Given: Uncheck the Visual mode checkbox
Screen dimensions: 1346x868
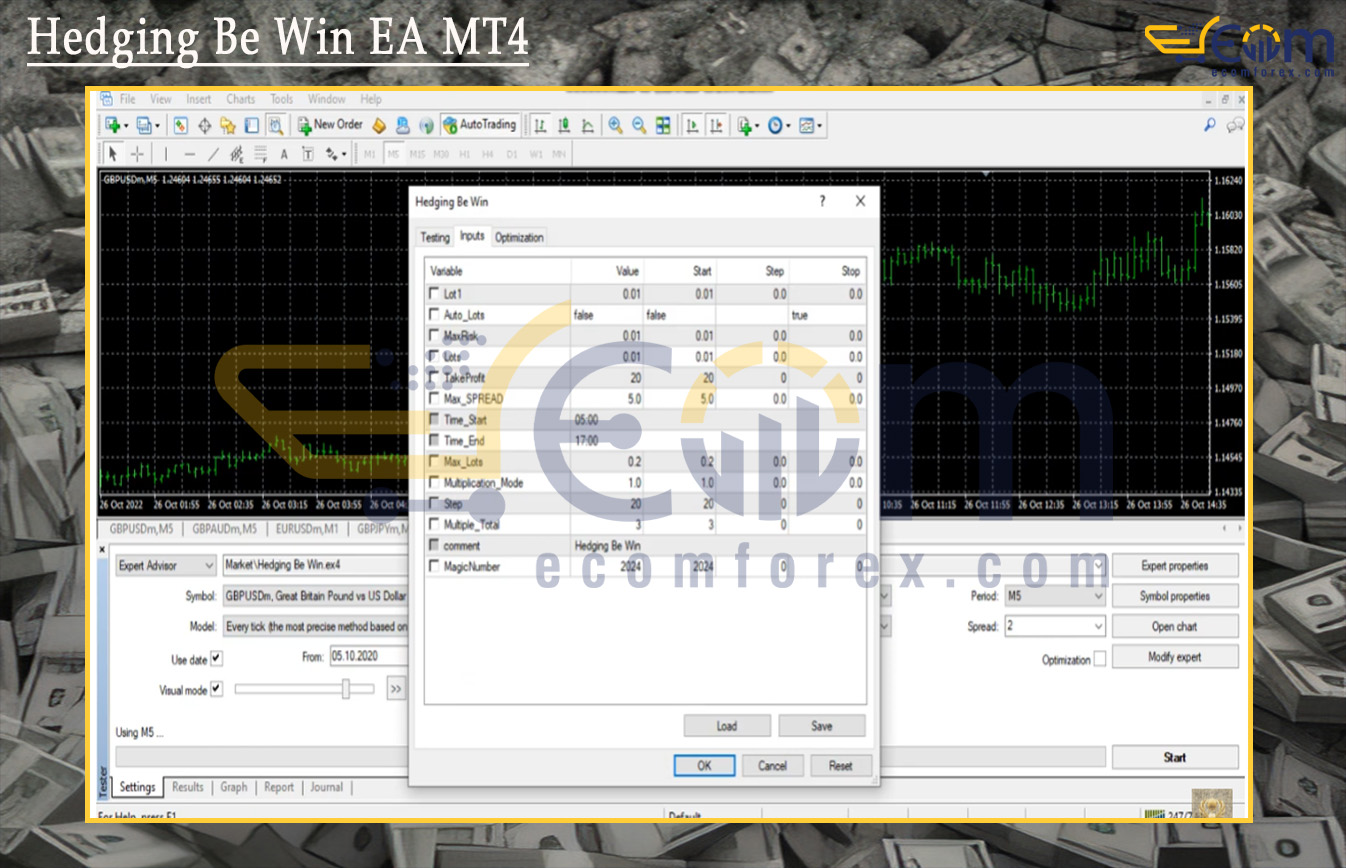Looking at the screenshot, I should (216, 690).
